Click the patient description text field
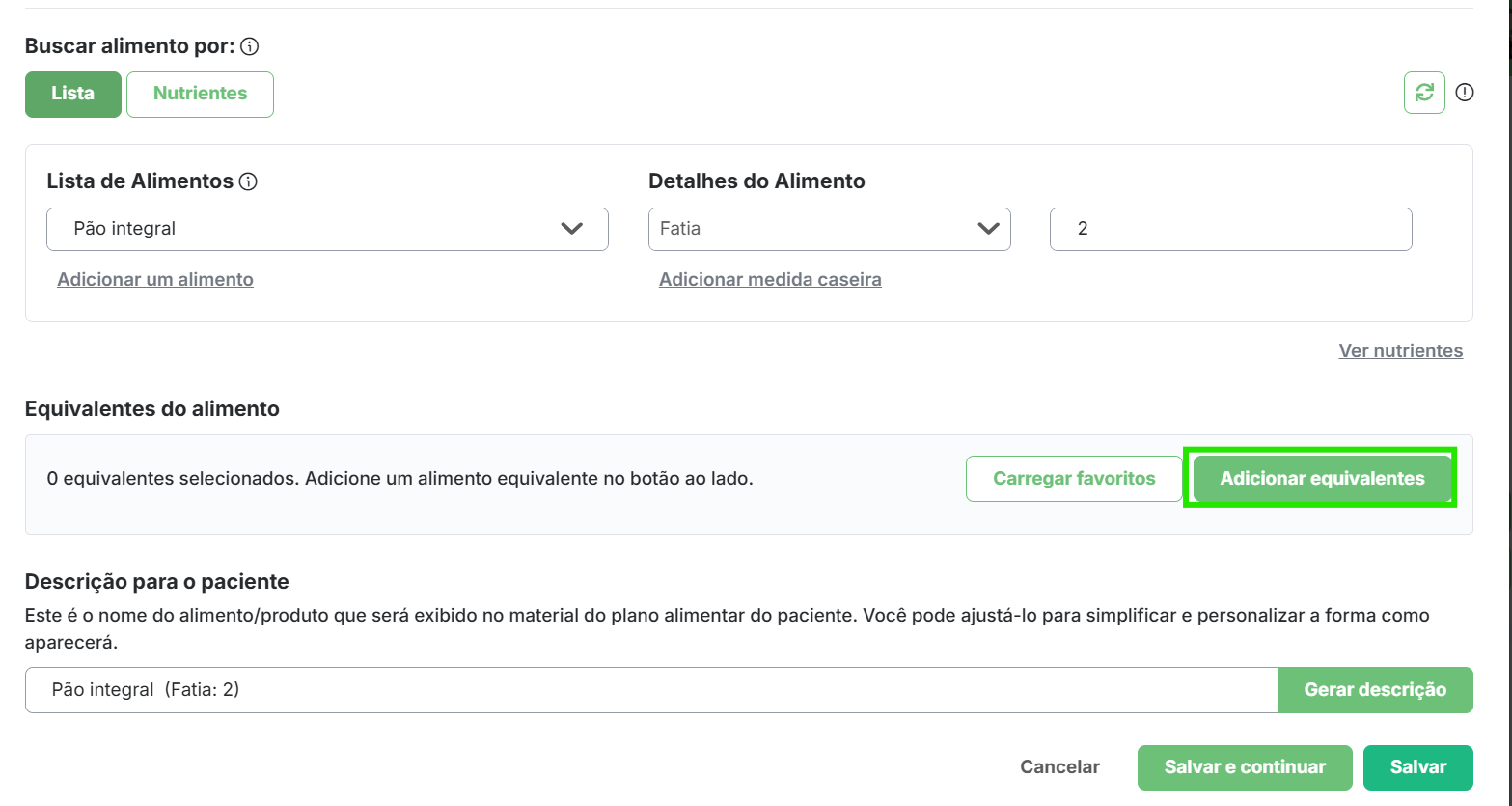The image size is (1512, 806). coord(651,690)
